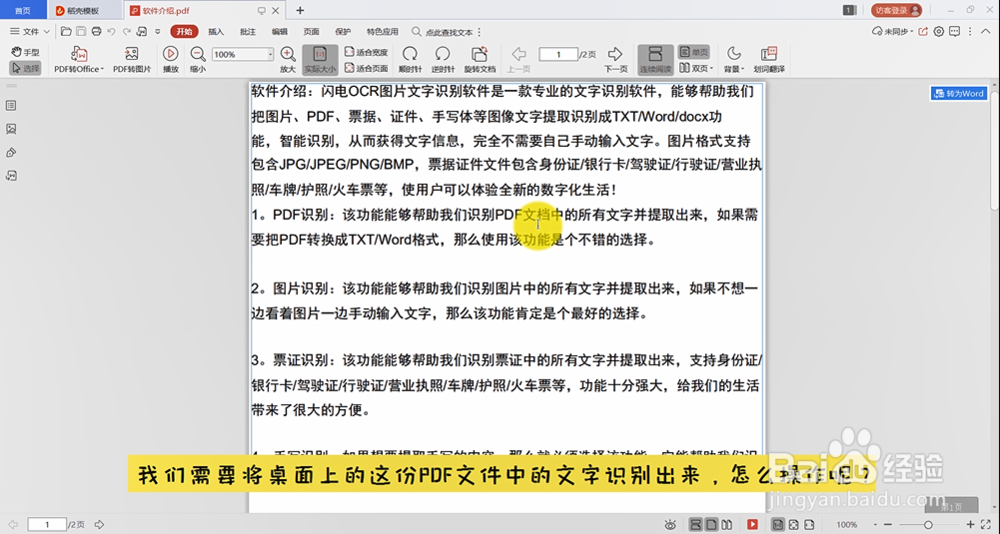The image size is (1000, 534).
Task: Fit whole page 适合页面
Action: click(x=367, y=68)
